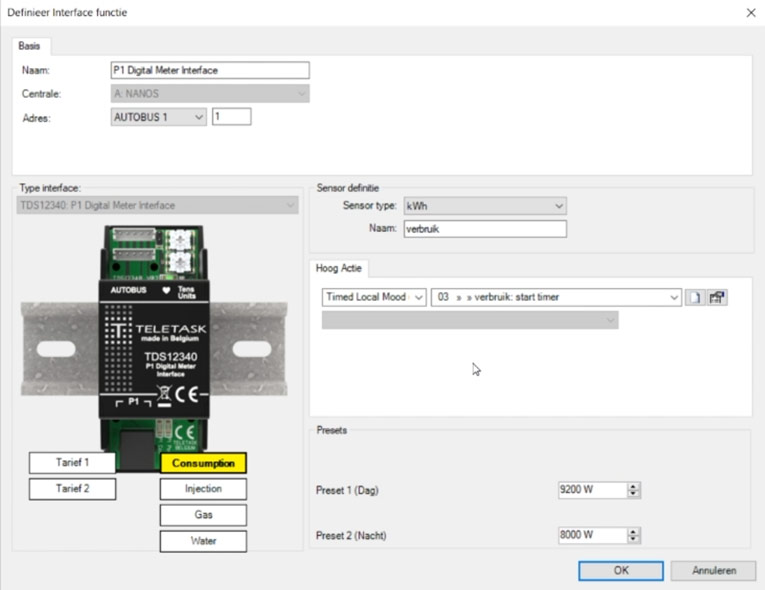The width and height of the screenshot is (765, 590).
Task: Expand the Timed Local Mood function dropdown
Action: [x=419, y=298]
